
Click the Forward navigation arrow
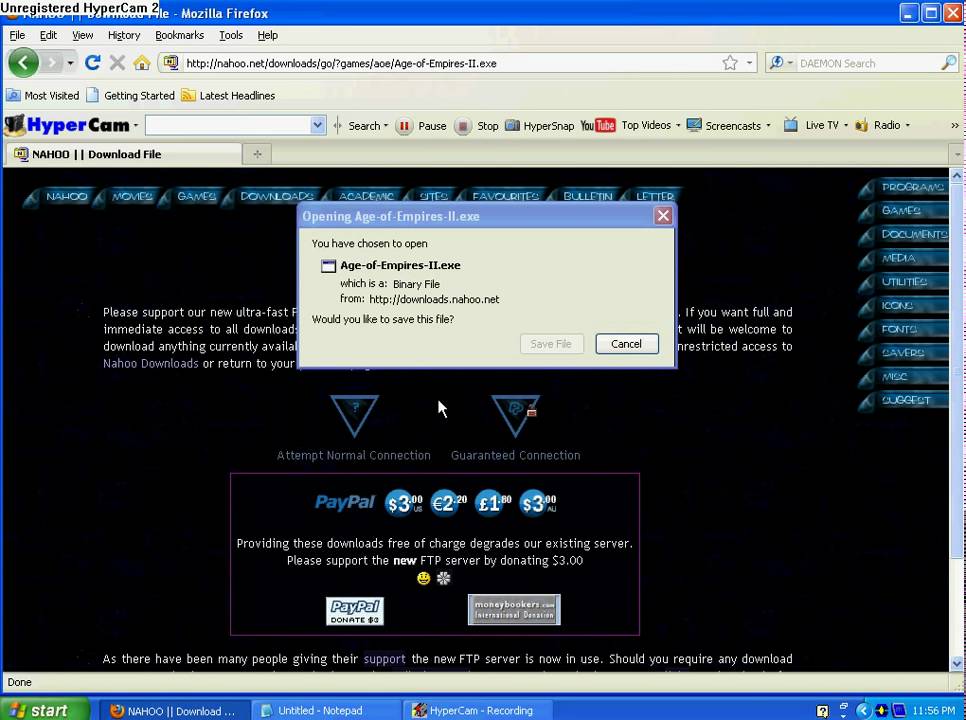[52, 63]
